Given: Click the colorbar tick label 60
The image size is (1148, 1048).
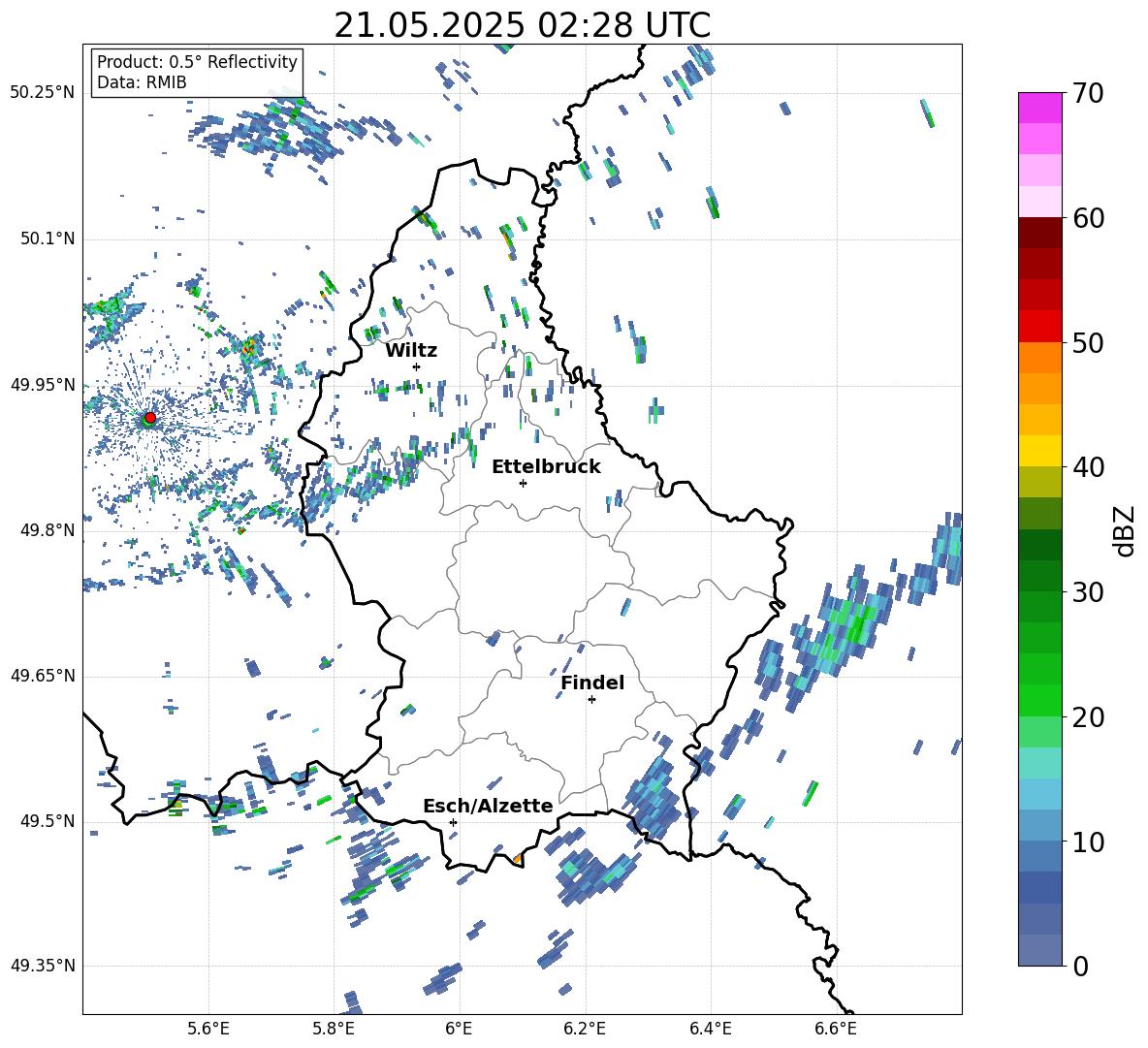Looking at the screenshot, I should 1088,218.
